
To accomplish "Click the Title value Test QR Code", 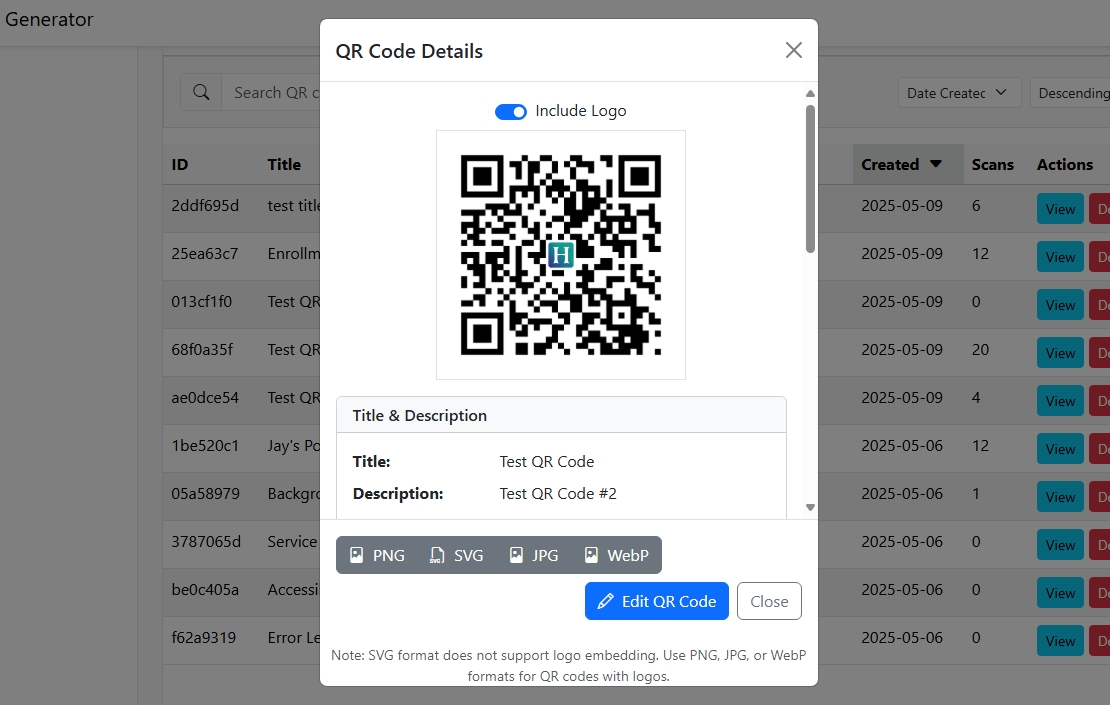I will [x=547, y=462].
